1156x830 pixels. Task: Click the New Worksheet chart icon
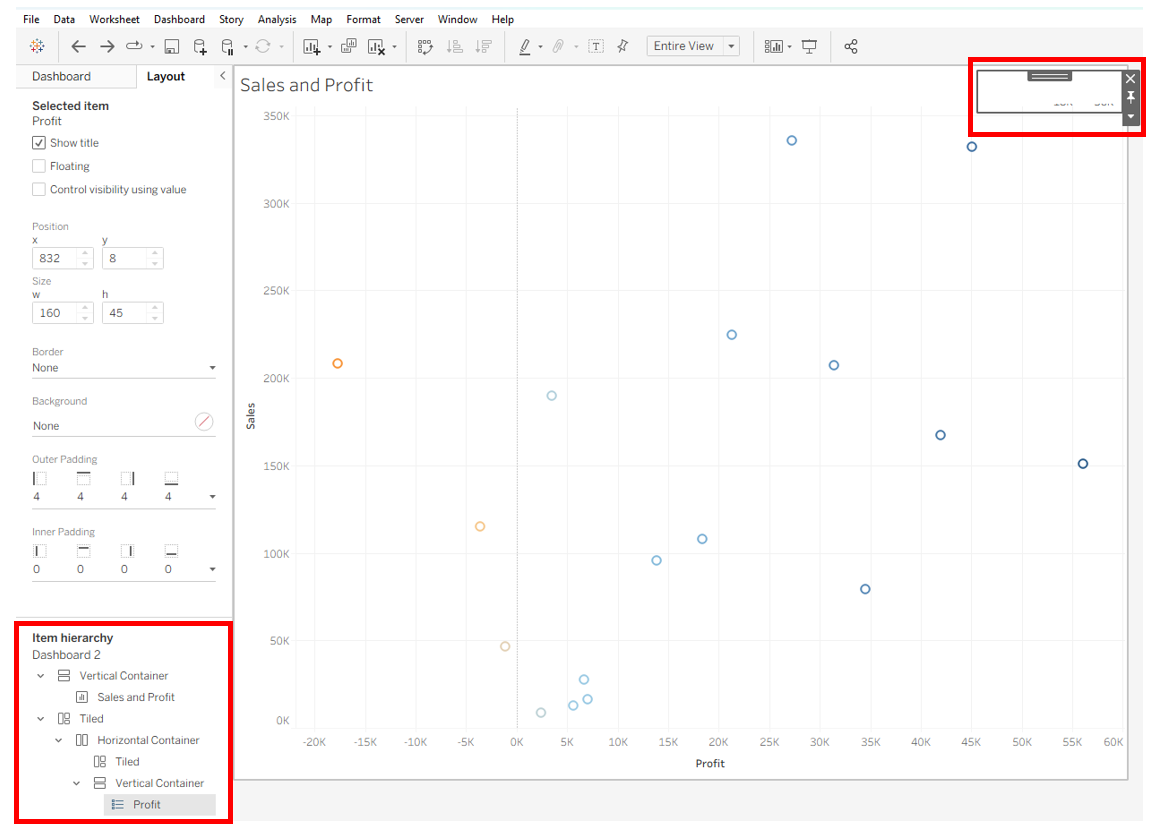312,46
